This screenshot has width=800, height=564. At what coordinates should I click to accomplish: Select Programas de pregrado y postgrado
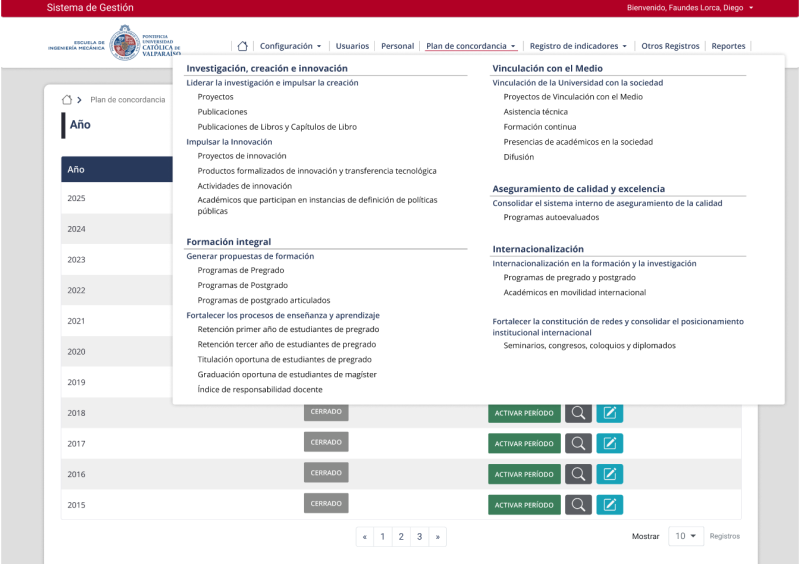pos(569,277)
